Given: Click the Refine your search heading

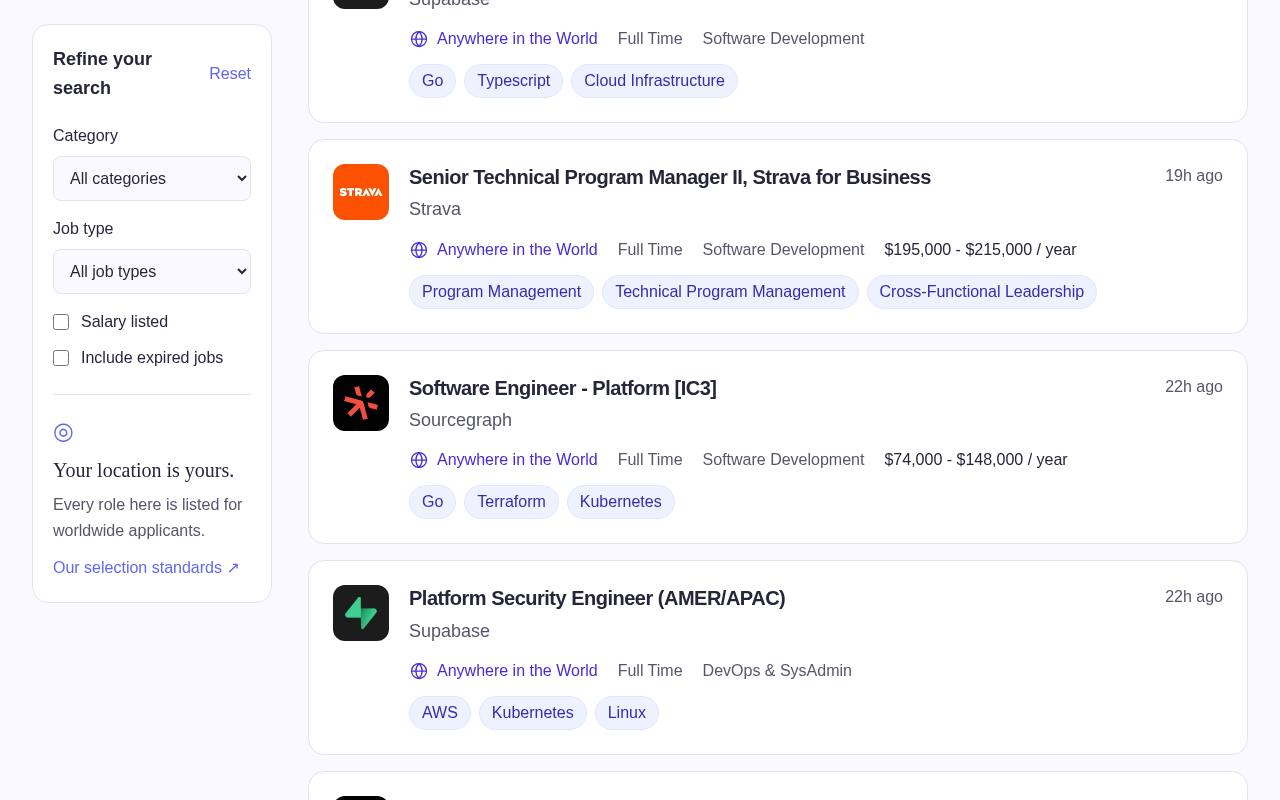Looking at the screenshot, I should [103, 74].
